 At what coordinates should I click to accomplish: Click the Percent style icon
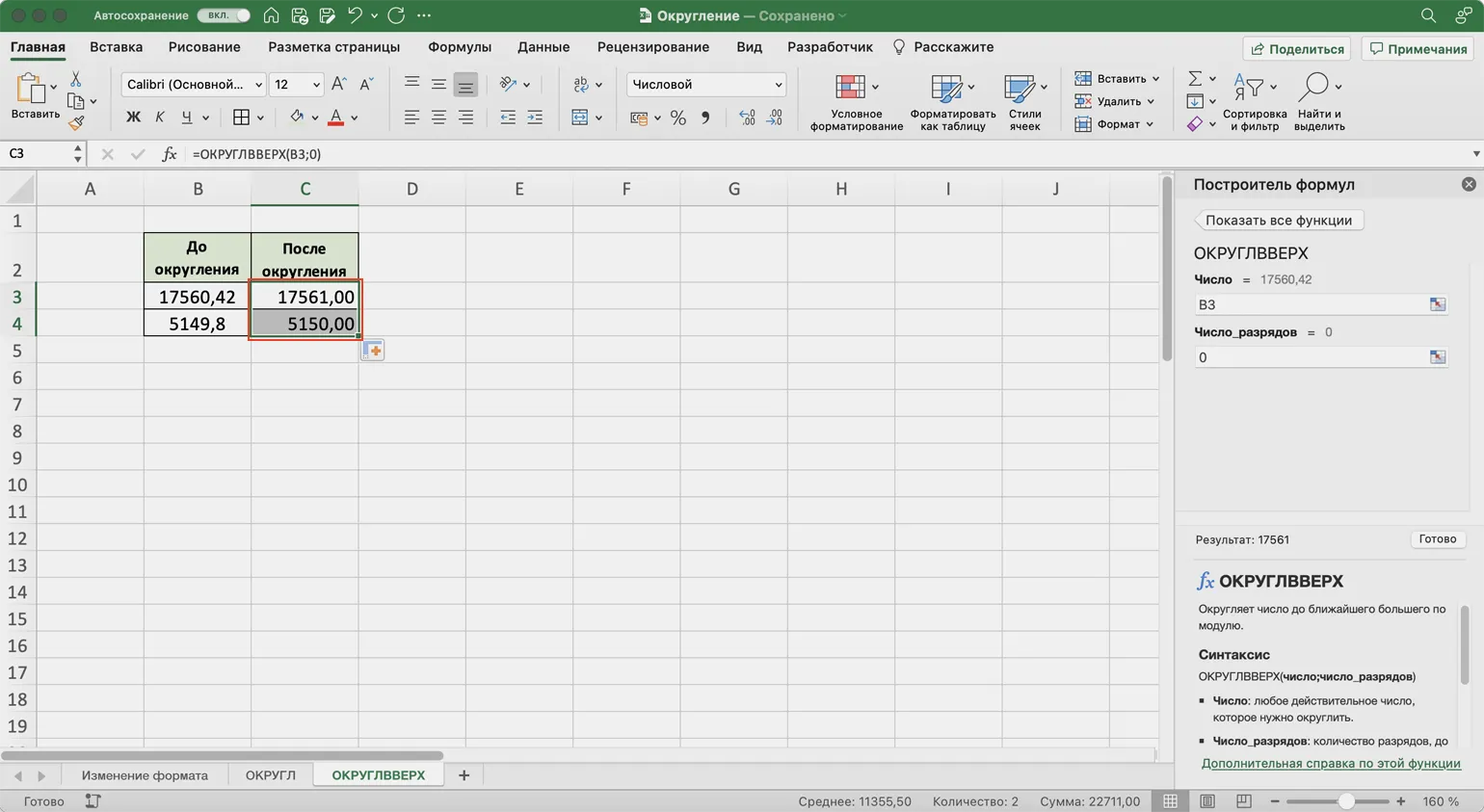[x=678, y=118]
